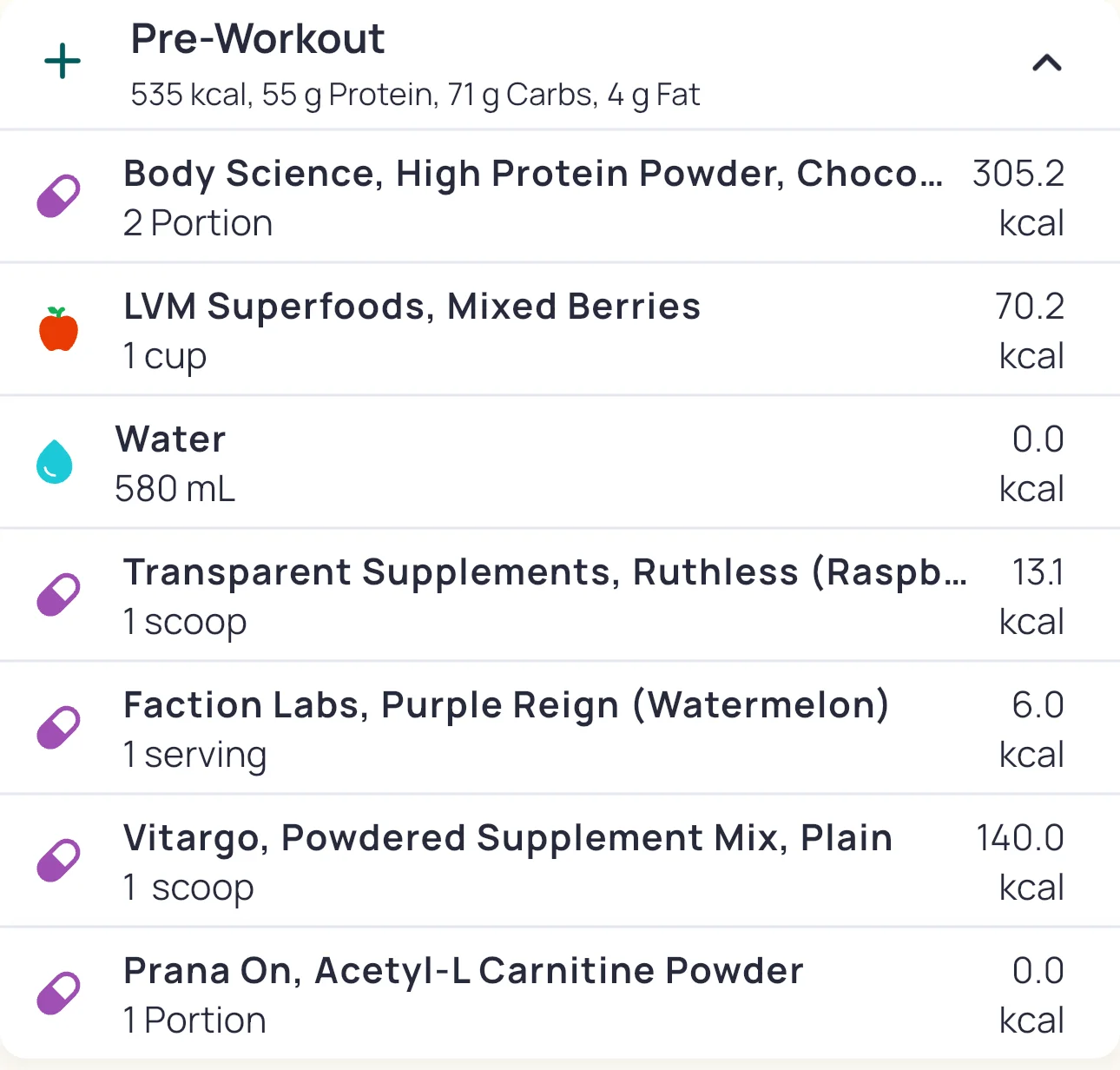The image size is (1120, 1070).
Task: Click the plus icon beside Pre-Workout
Action: pos(63,62)
